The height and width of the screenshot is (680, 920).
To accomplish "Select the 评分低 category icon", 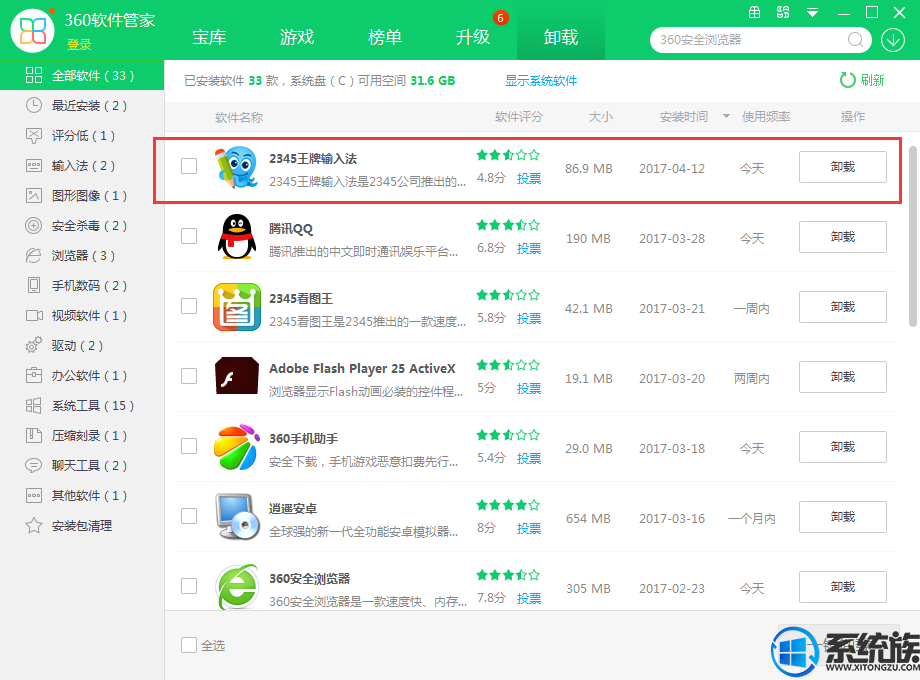I will tap(34, 136).
